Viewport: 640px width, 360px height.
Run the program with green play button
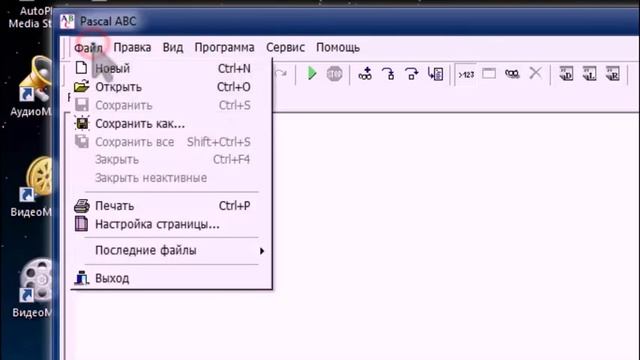tap(312, 73)
